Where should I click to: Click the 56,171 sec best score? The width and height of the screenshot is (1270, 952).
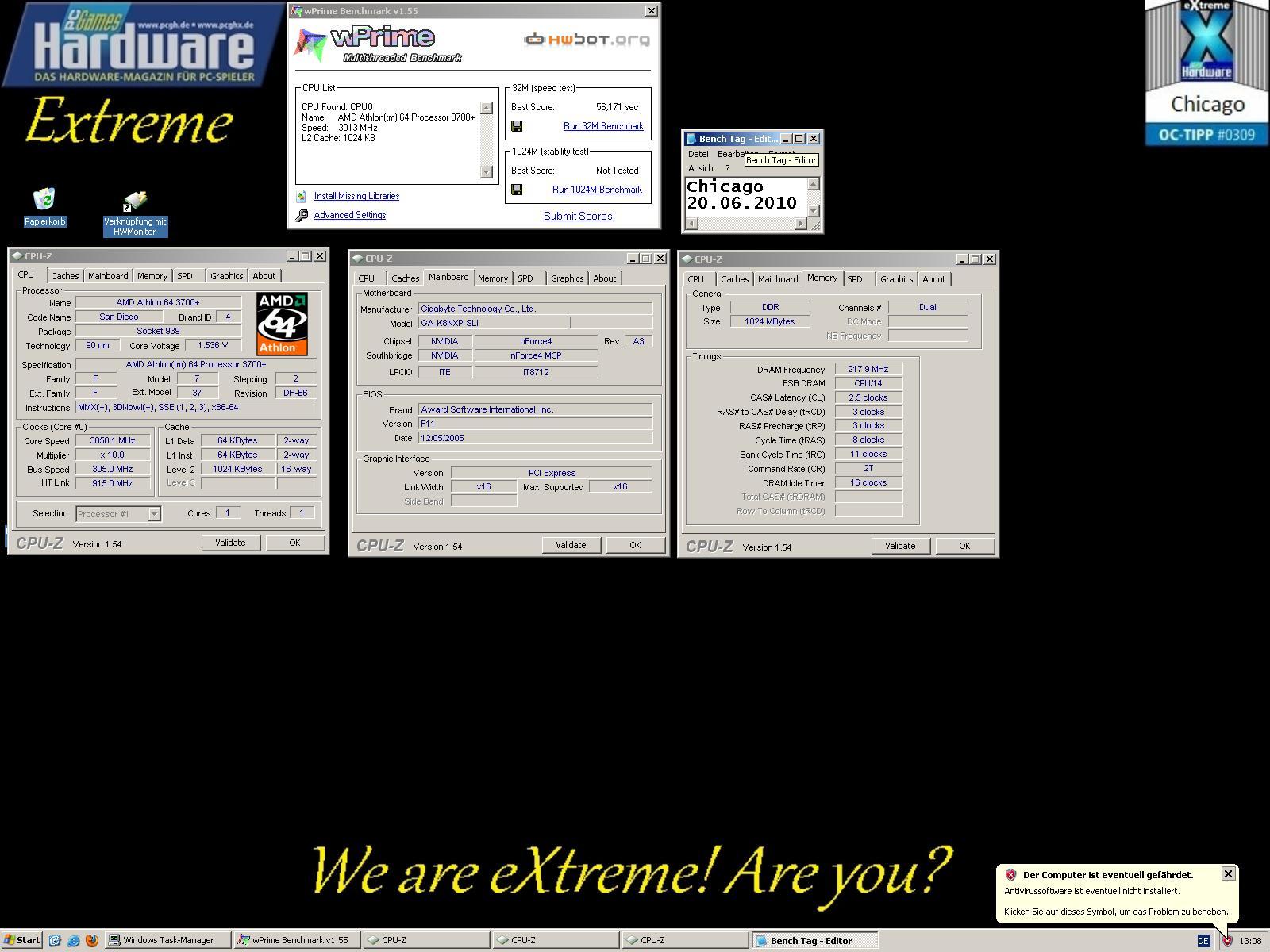617,107
